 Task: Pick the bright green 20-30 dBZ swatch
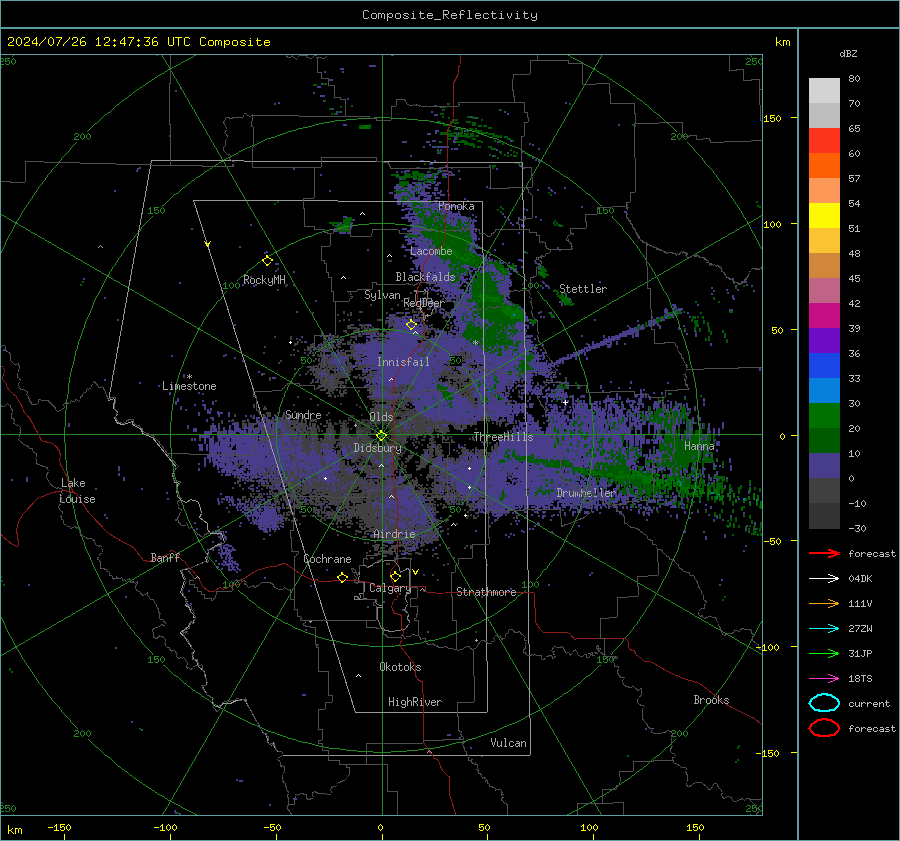[824, 415]
